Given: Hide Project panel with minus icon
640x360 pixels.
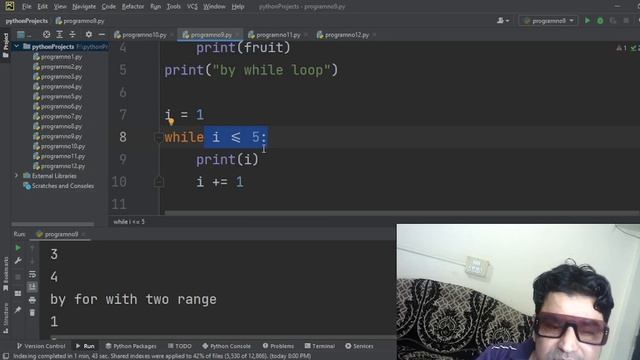Looking at the screenshot, I should pyautogui.click(x=102, y=35).
